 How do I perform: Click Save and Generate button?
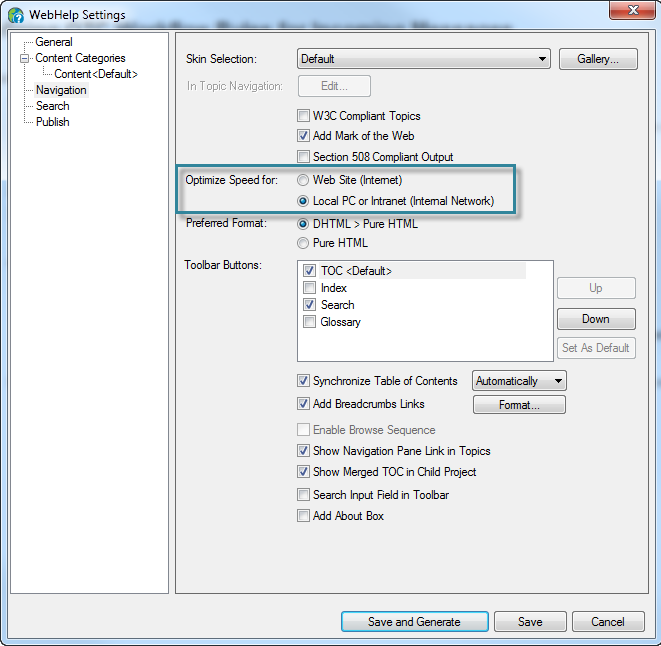point(414,622)
